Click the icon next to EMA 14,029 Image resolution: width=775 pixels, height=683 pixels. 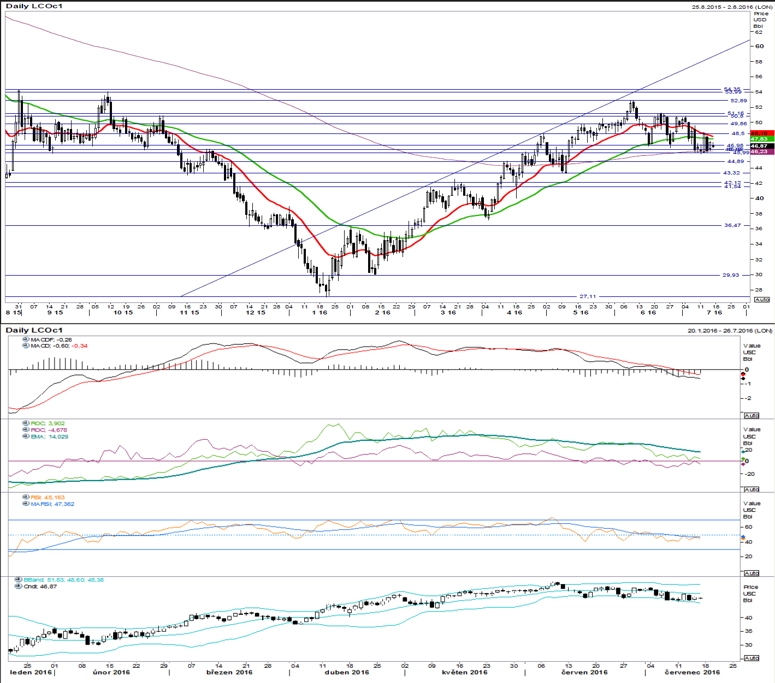point(26,436)
